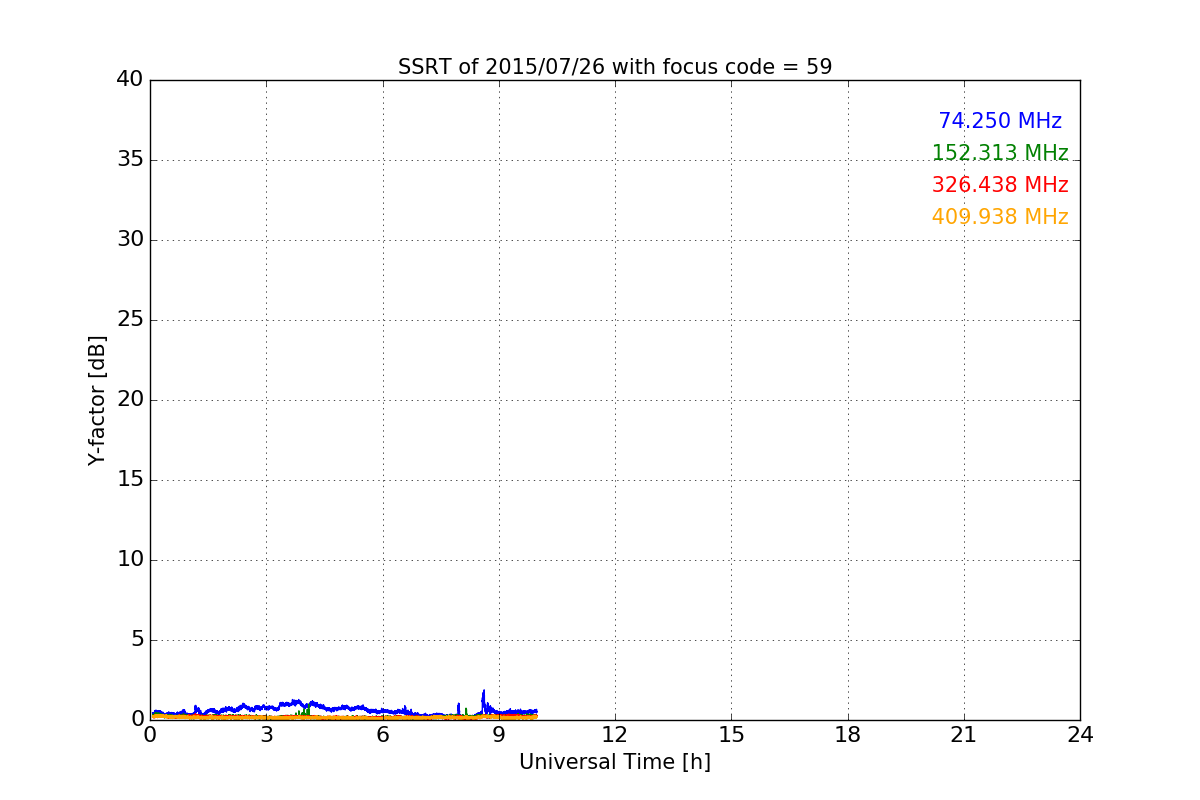Screen dimensions: 1200x800
Task: Click the blue spike near 8.6 hours
Action: [x=483, y=700]
